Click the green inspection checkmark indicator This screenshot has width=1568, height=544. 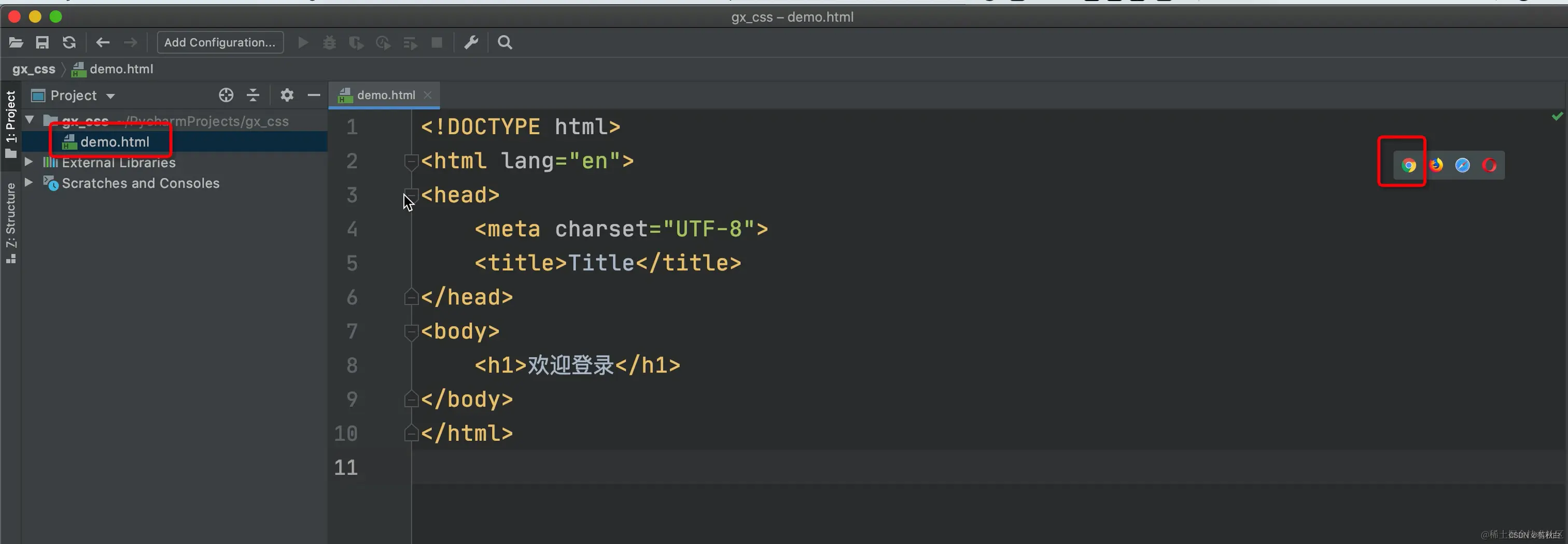pyautogui.click(x=1557, y=116)
